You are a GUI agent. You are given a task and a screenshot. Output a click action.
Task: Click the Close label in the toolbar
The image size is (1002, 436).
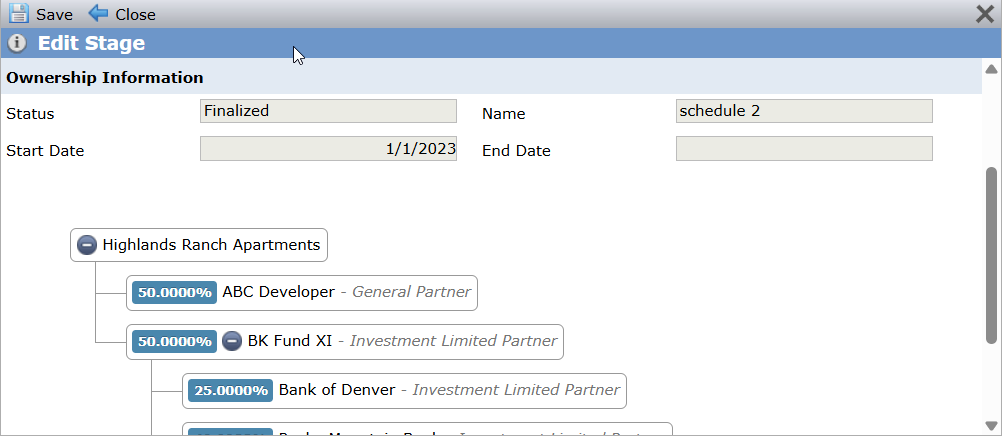click(135, 14)
